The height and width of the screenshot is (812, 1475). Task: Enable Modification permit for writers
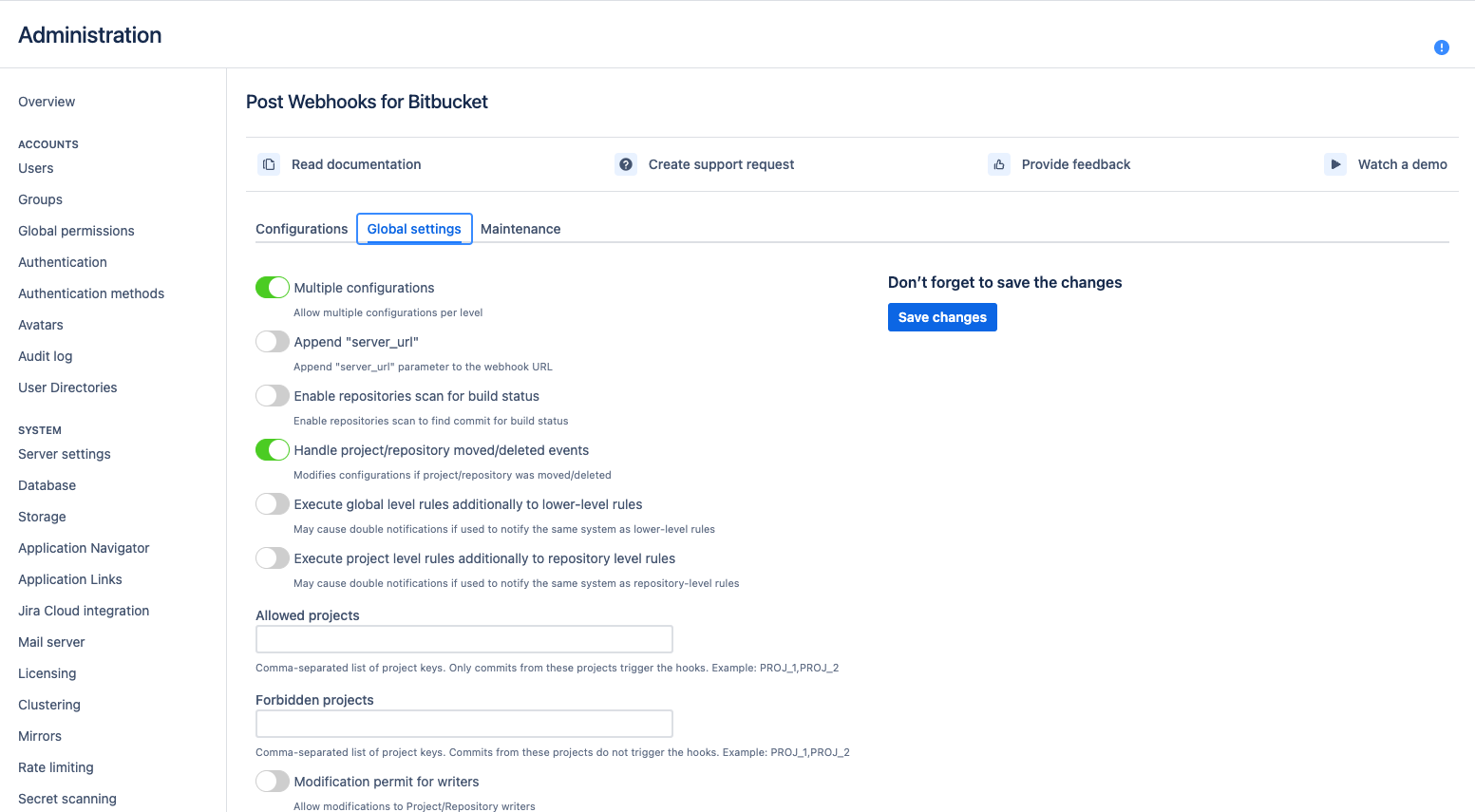click(273, 782)
